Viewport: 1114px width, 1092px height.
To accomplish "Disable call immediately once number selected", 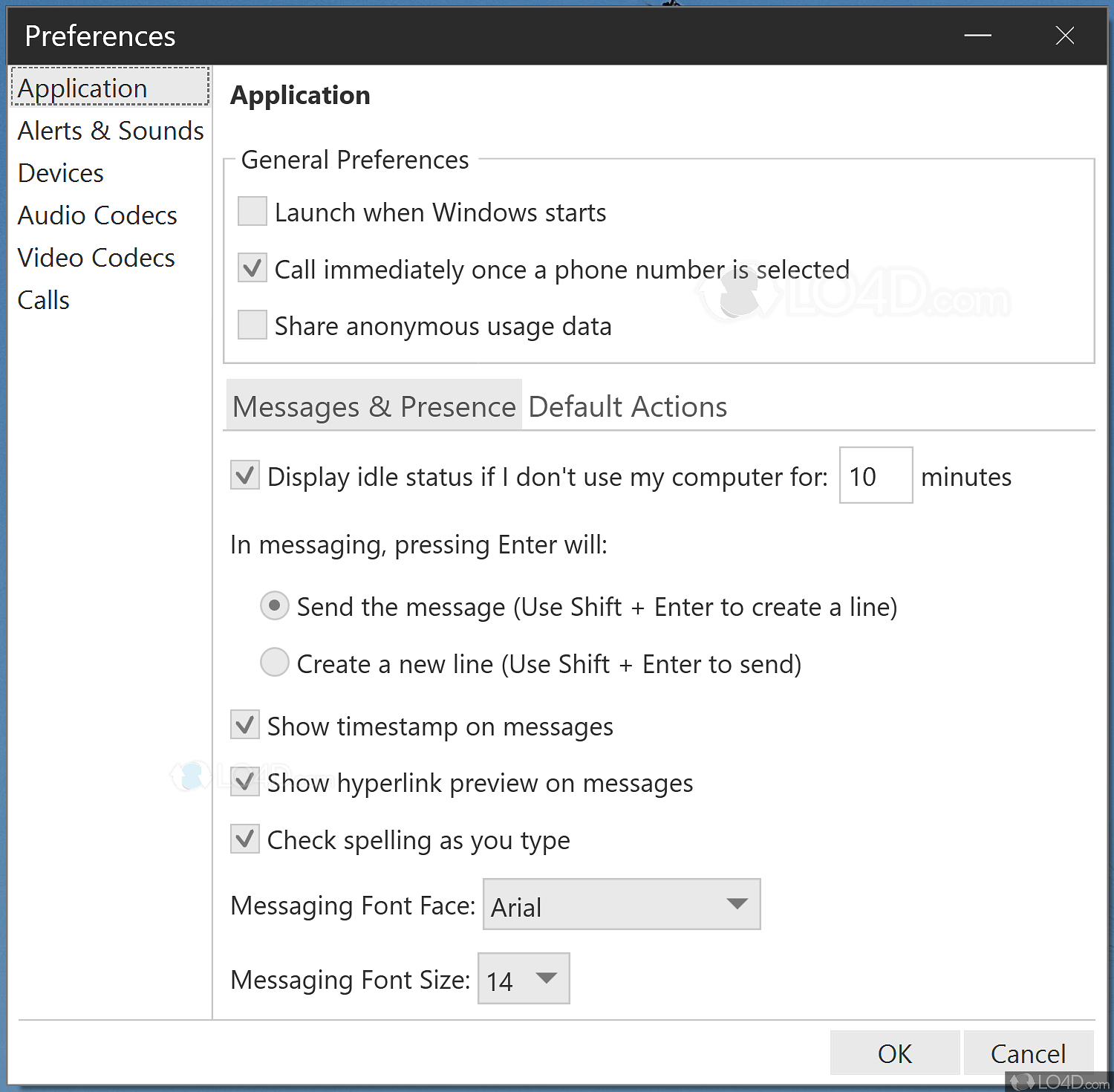I will pyautogui.click(x=252, y=268).
